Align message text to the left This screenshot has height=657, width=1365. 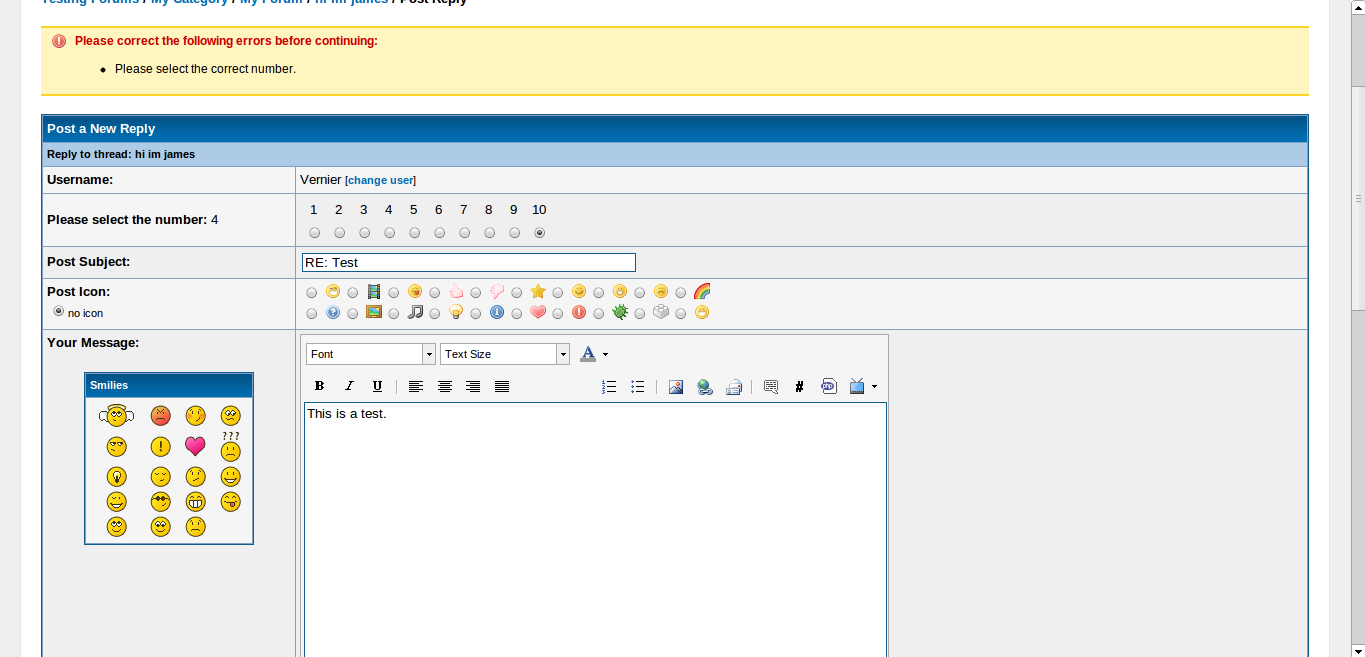click(x=416, y=386)
